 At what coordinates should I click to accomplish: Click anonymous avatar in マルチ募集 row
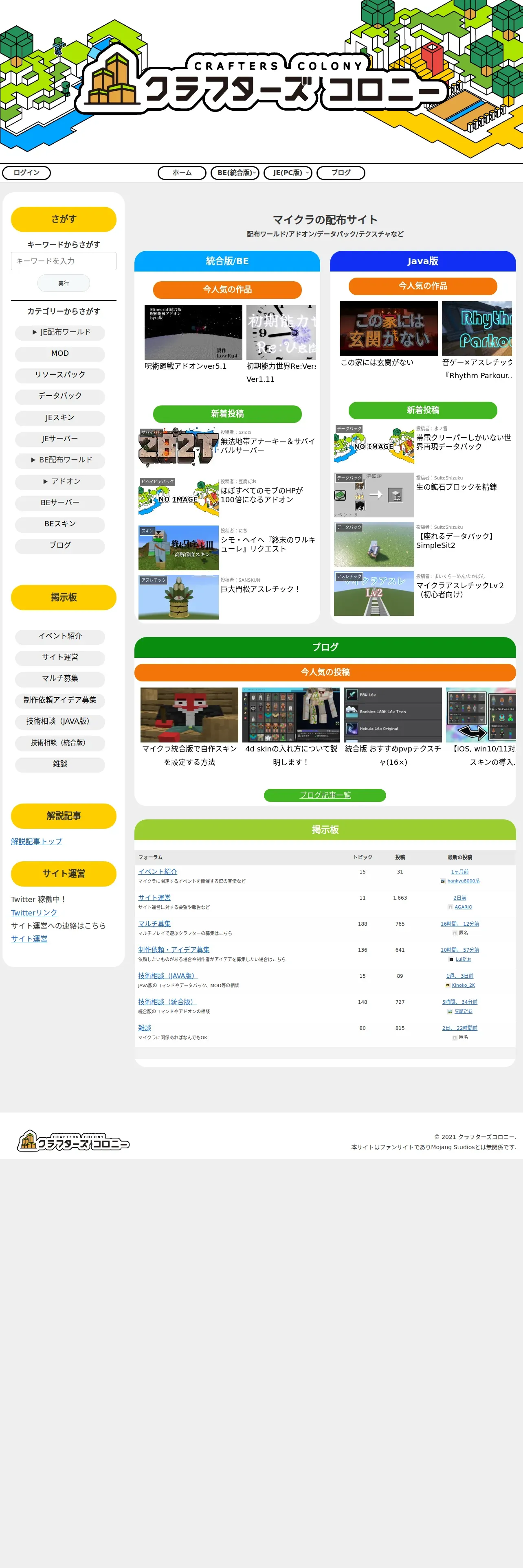(454, 933)
